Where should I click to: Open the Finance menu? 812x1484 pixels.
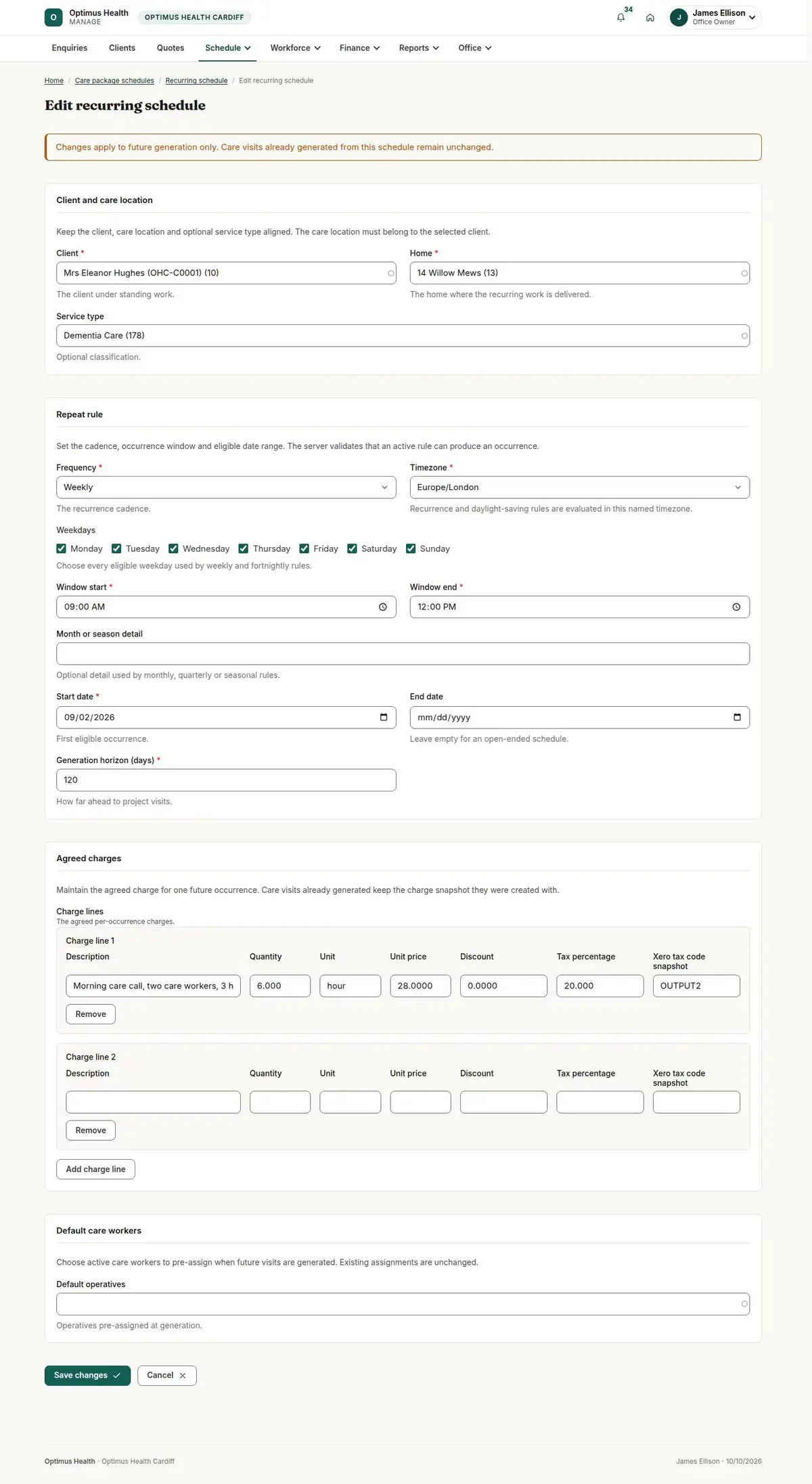(x=359, y=48)
